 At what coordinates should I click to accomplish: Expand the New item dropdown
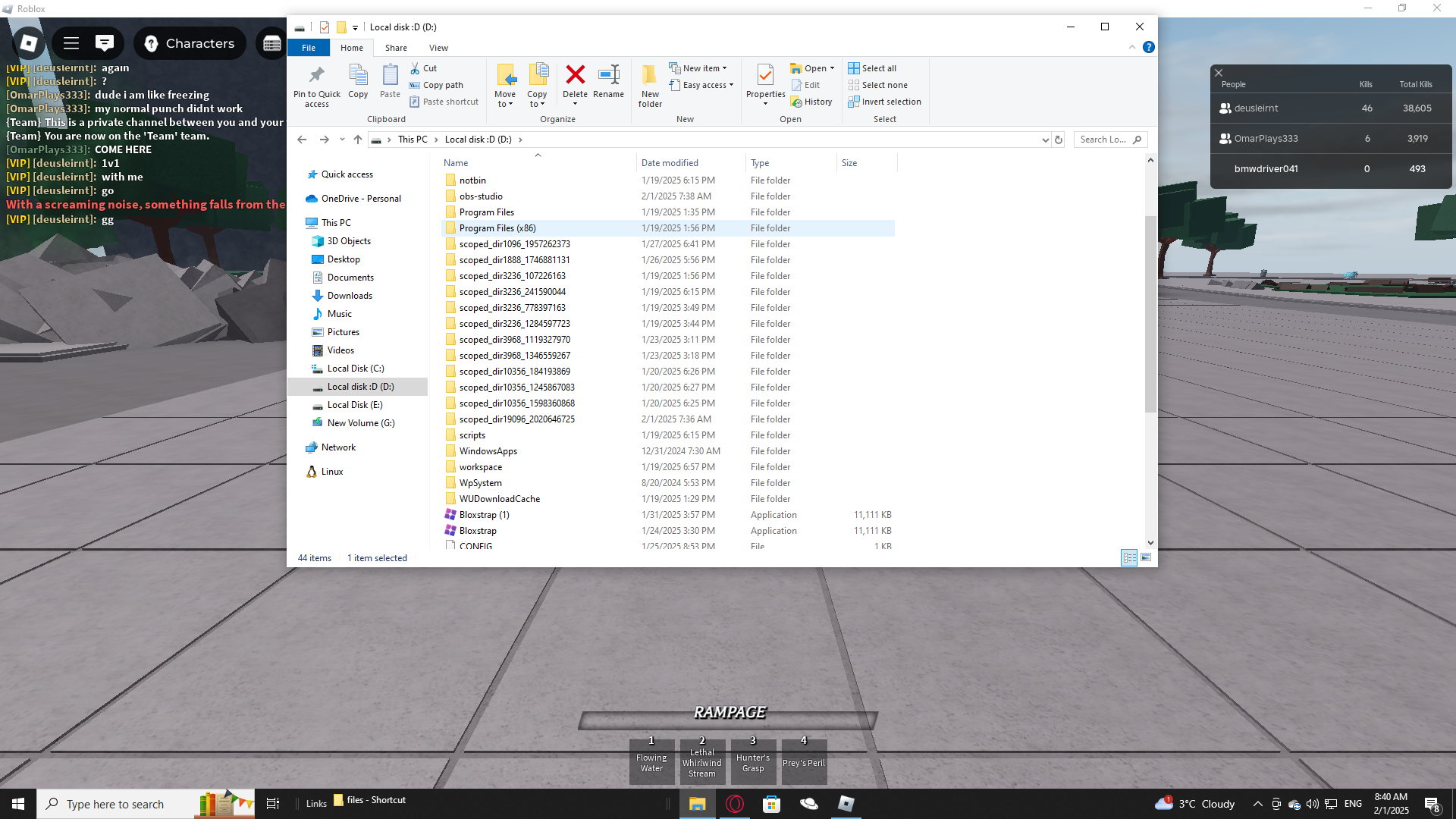click(x=698, y=68)
